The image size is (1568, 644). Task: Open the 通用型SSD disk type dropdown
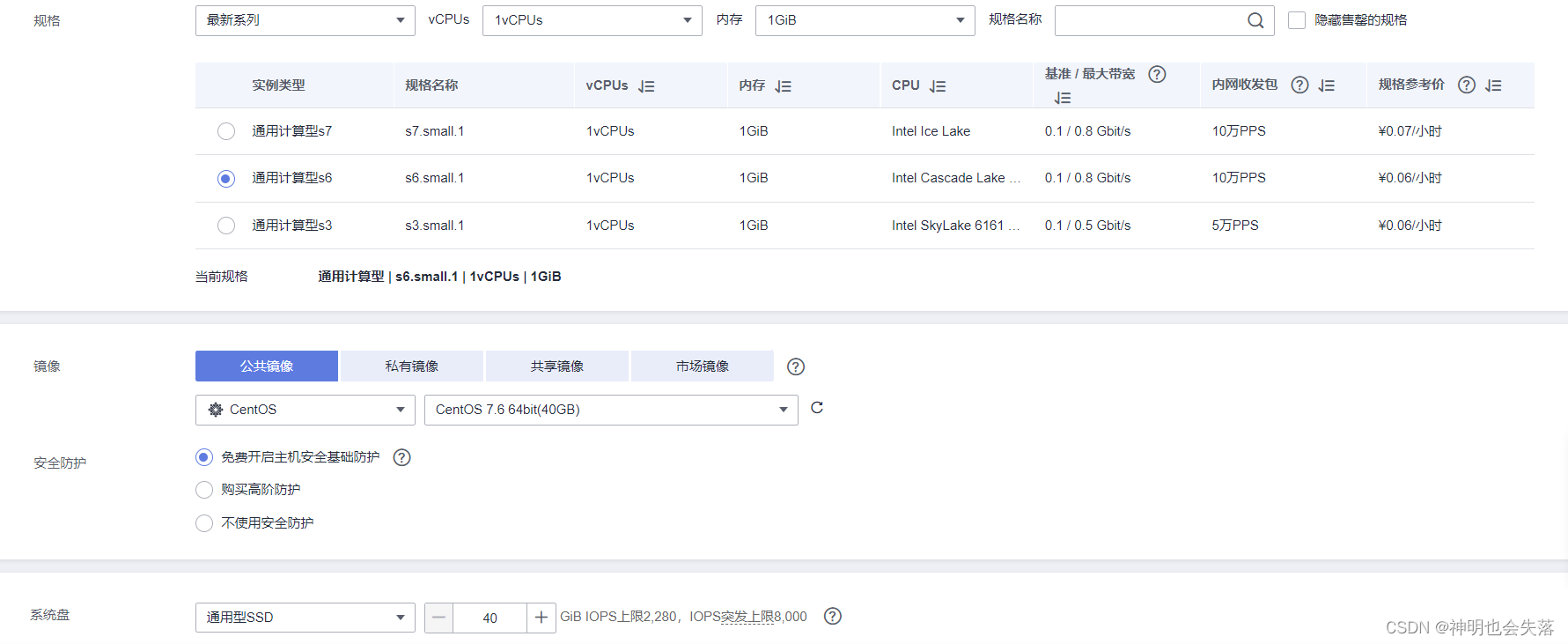pyautogui.click(x=306, y=618)
